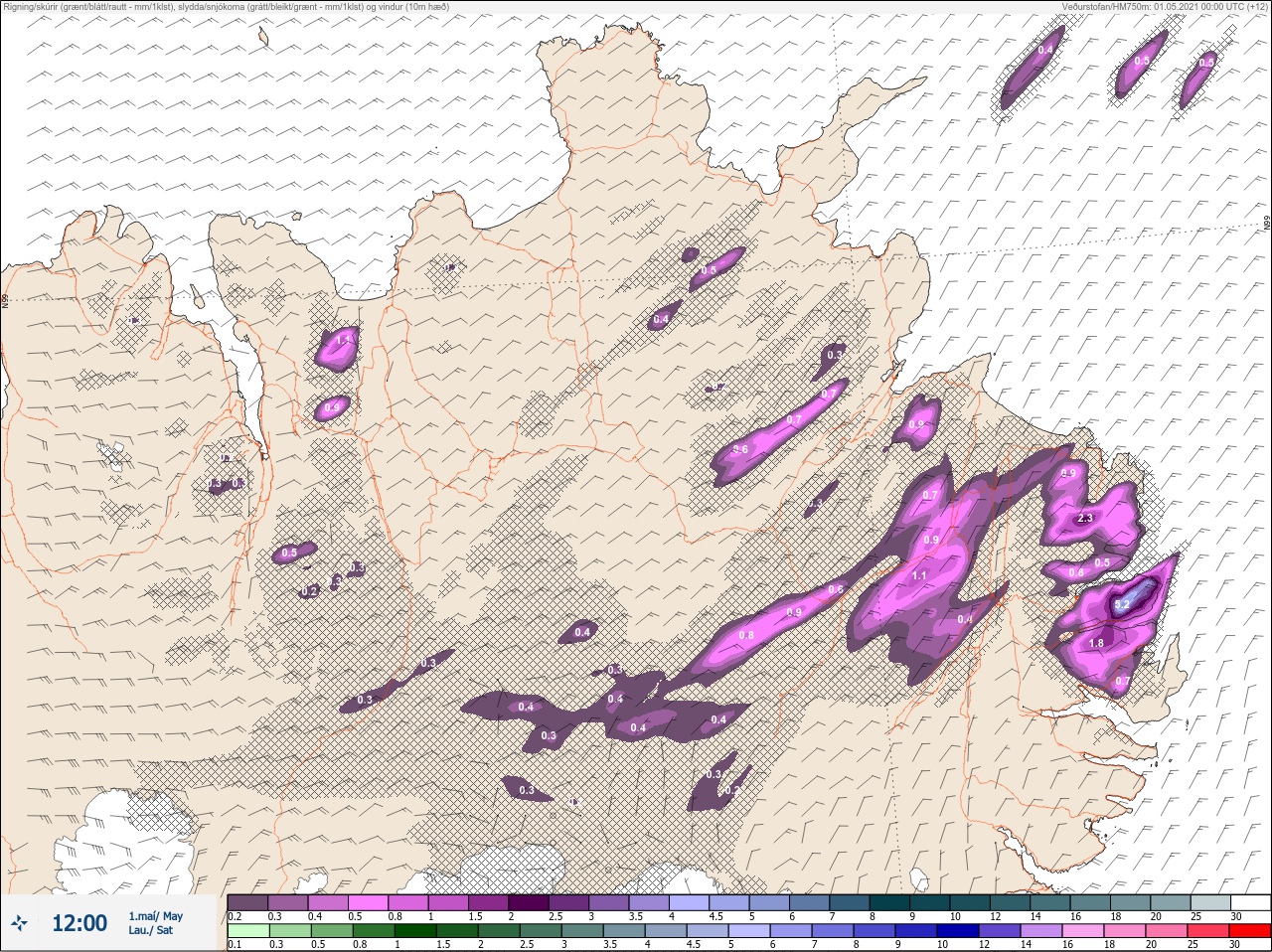Select the dark teal 10 swatch, upper legend row
1272x952 pixels.
(x=970, y=902)
